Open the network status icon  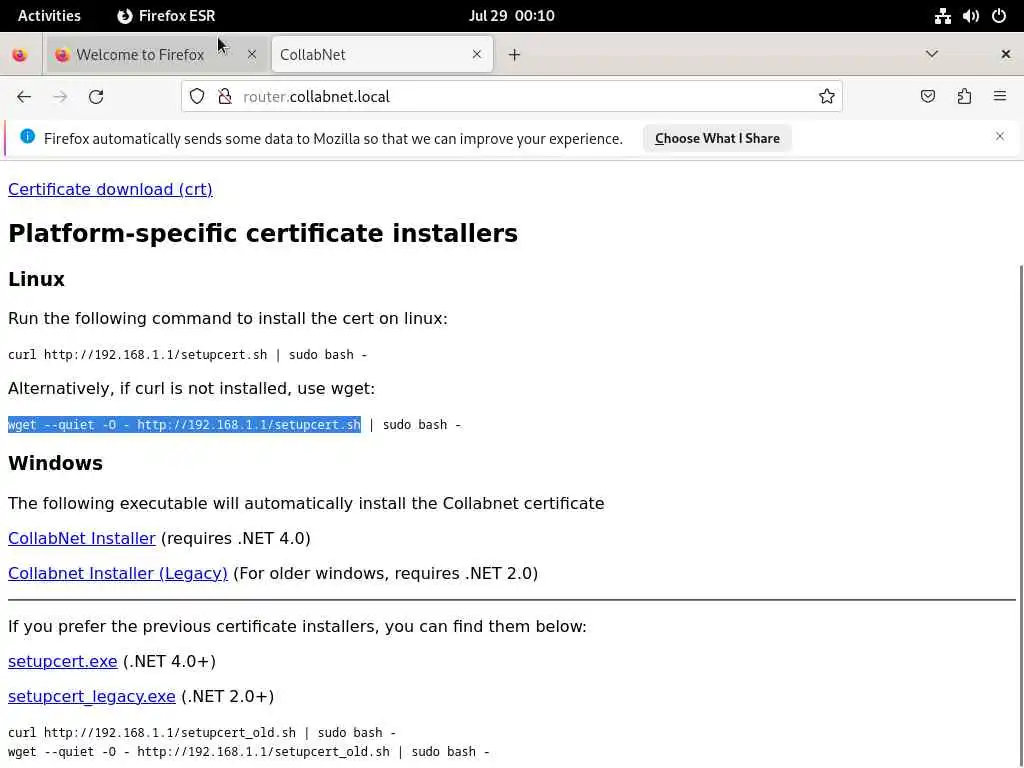[x=942, y=16]
